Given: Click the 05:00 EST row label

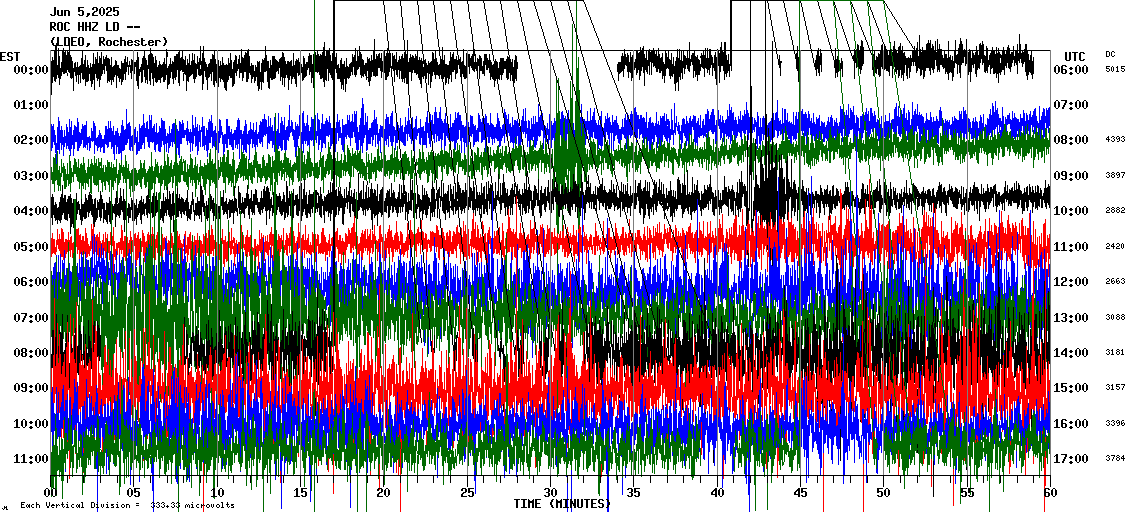Looking at the screenshot, I should [x=30, y=247].
